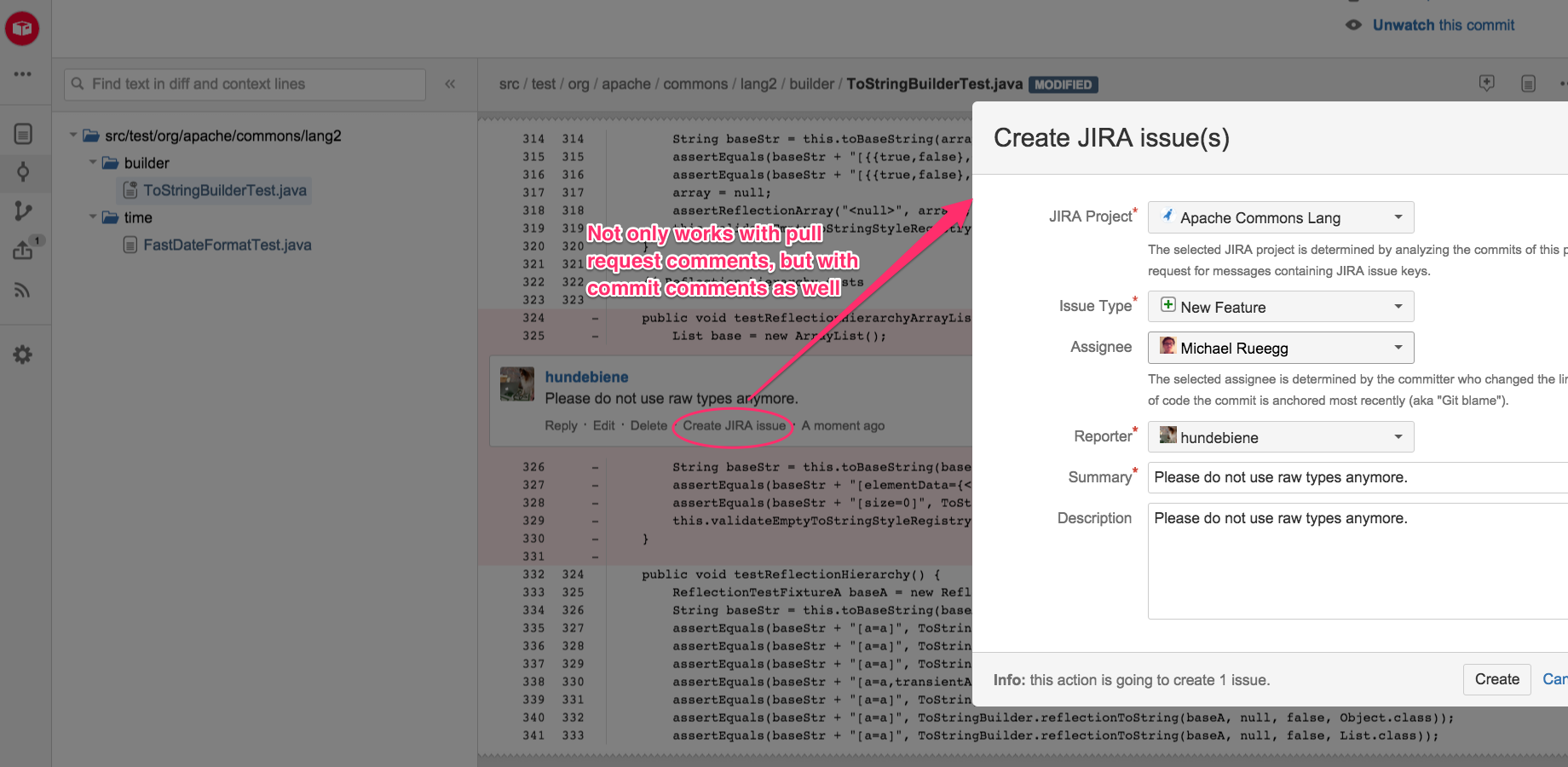Focus the Summary input field
The image size is (1568, 767).
tap(1358, 477)
